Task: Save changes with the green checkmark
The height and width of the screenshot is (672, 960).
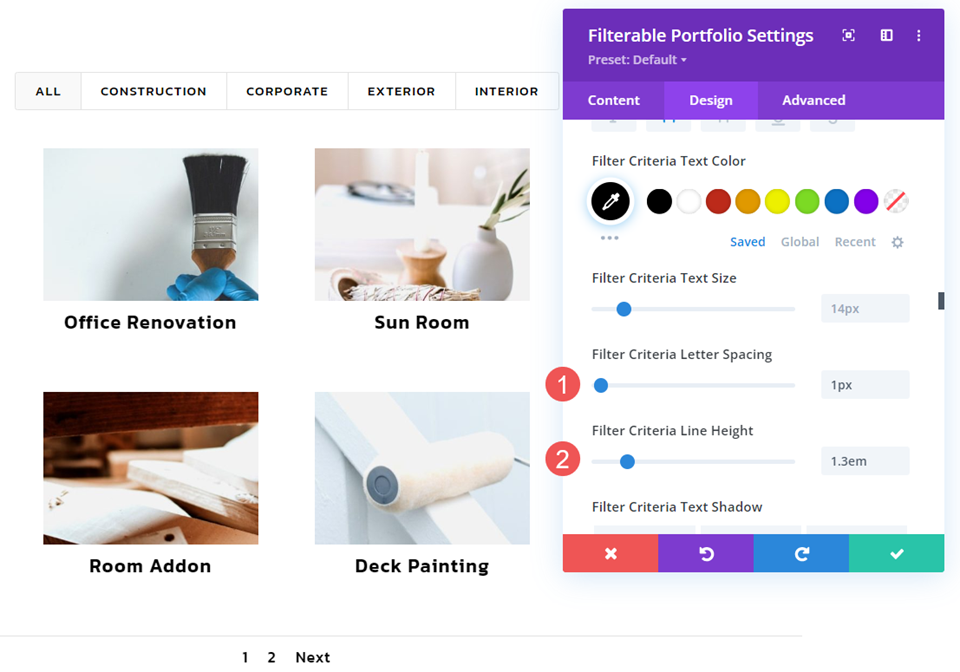Action: point(896,553)
